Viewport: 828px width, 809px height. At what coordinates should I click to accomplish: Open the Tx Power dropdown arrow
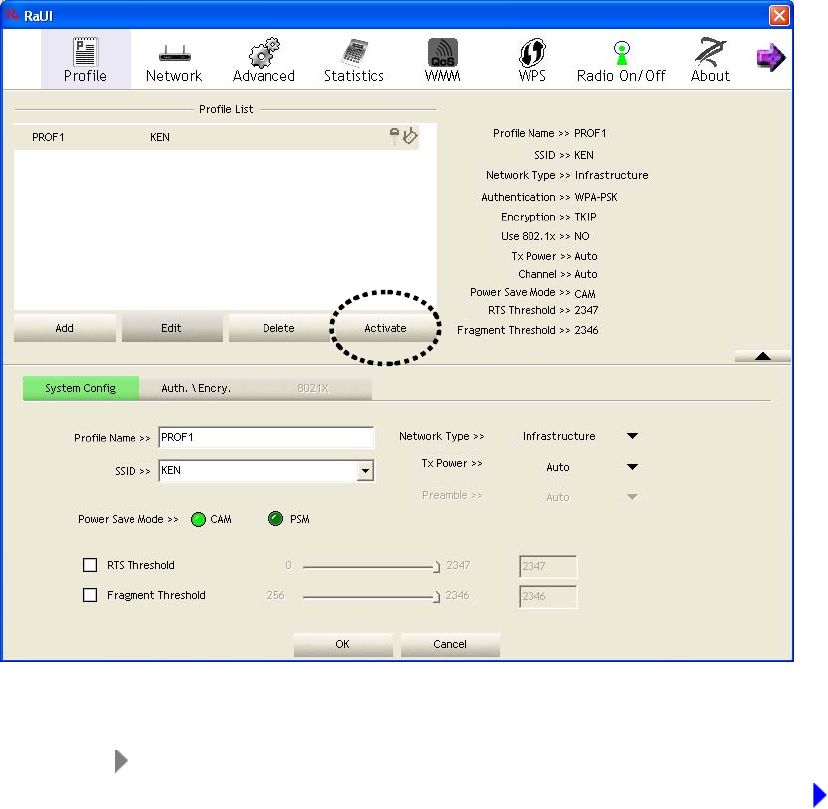click(x=632, y=467)
